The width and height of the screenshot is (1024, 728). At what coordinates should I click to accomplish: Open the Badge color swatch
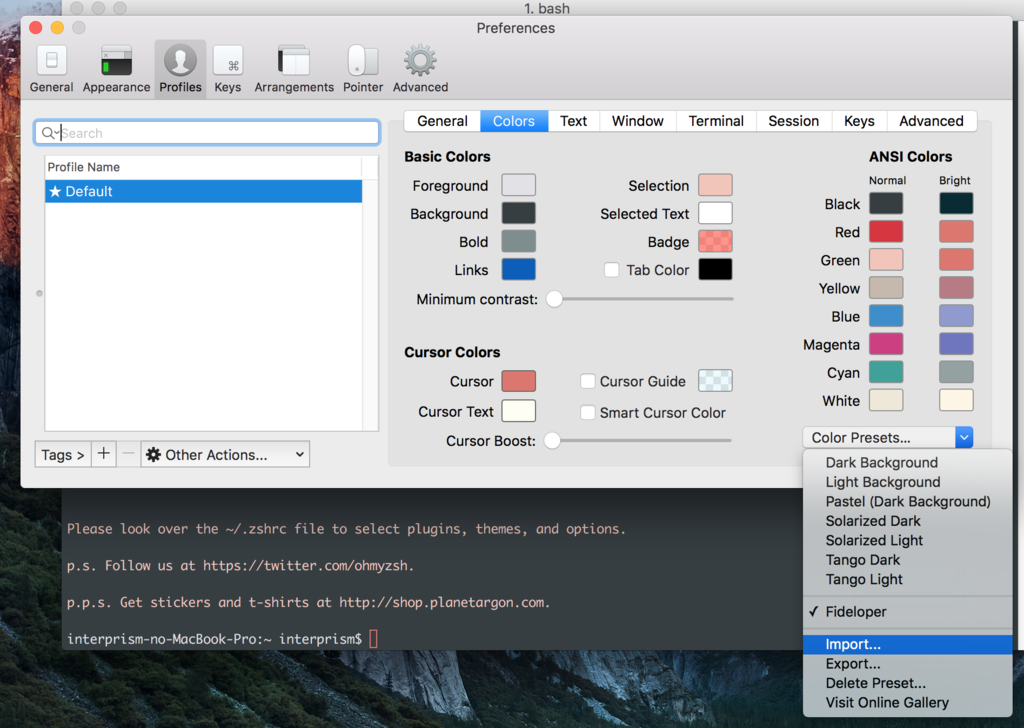(x=715, y=242)
